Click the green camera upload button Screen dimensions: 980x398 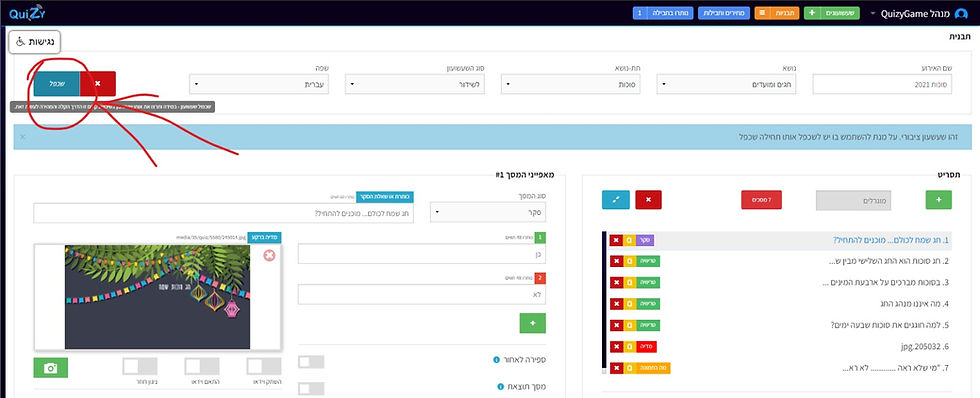51,368
